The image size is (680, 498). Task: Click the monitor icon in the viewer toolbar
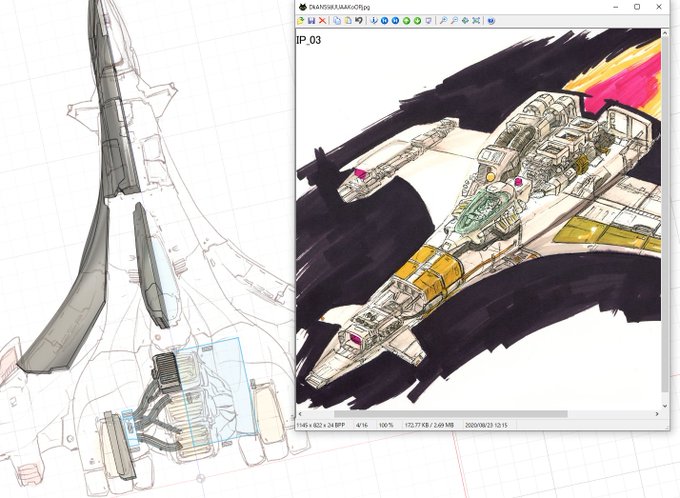click(x=428, y=20)
